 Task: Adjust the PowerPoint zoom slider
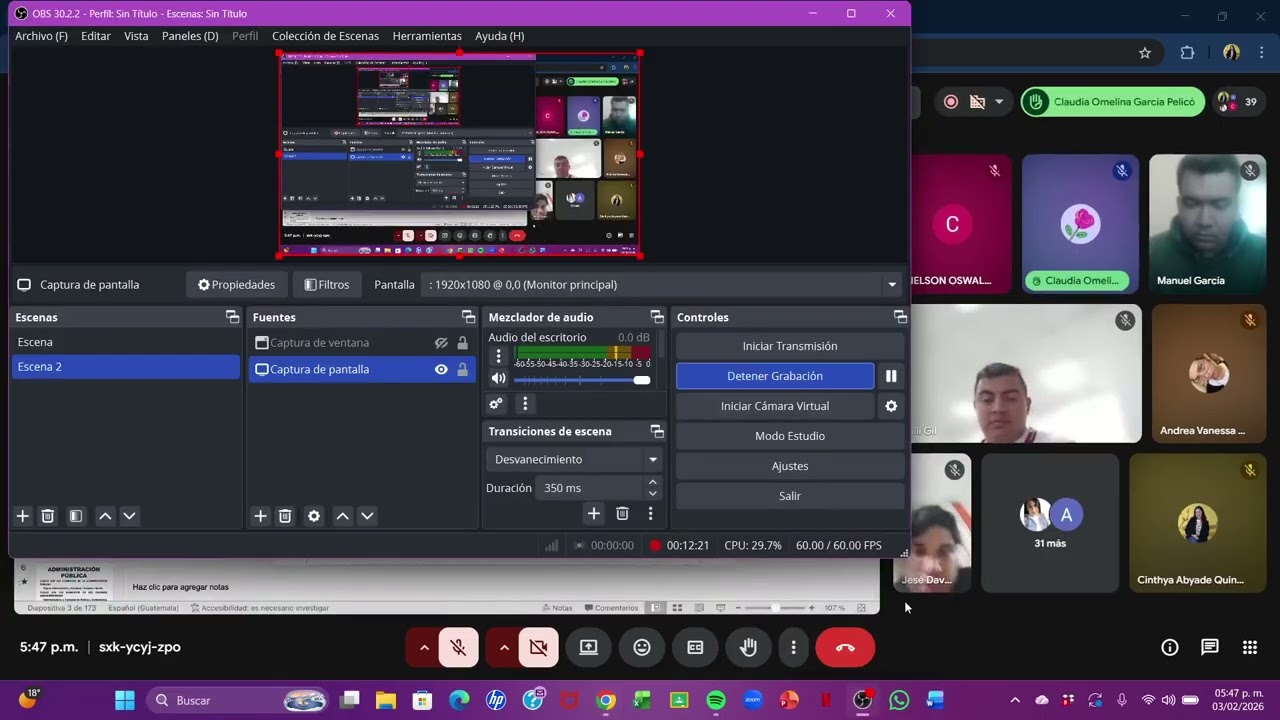(776, 608)
